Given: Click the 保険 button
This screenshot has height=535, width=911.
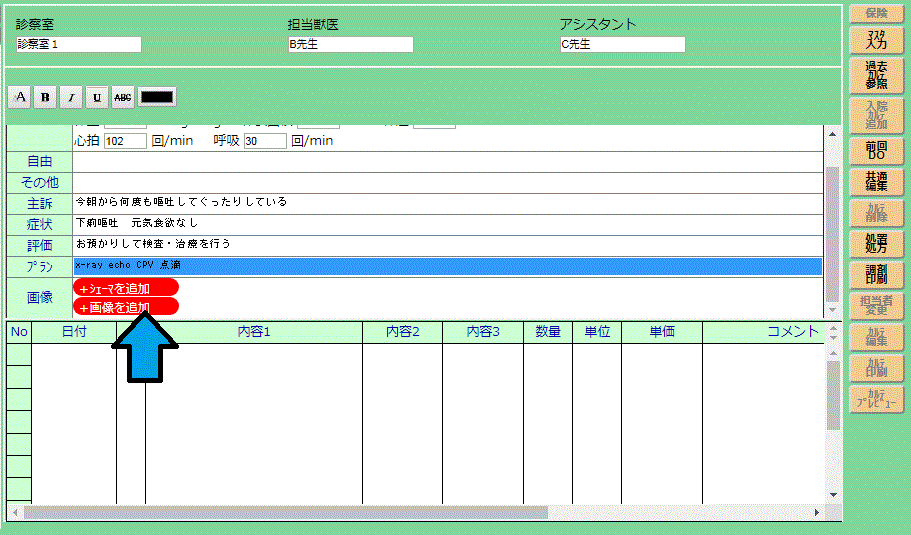Looking at the screenshot, I should (x=876, y=13).
